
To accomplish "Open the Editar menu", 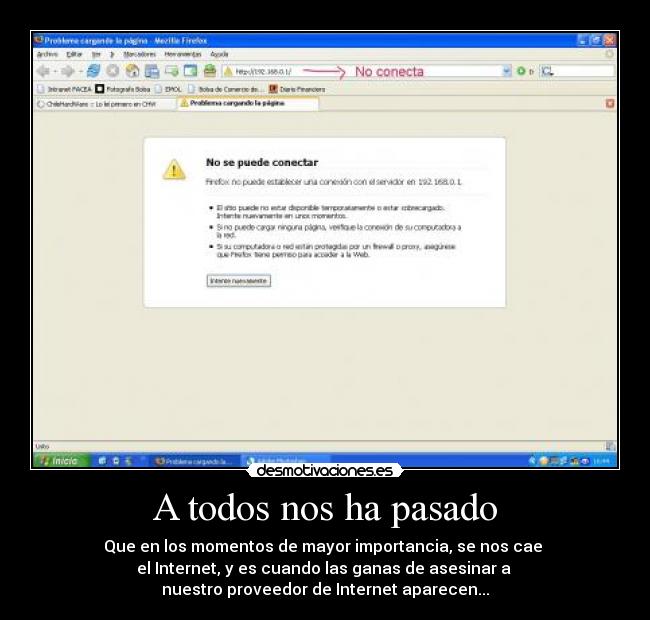I will [74, 54].
